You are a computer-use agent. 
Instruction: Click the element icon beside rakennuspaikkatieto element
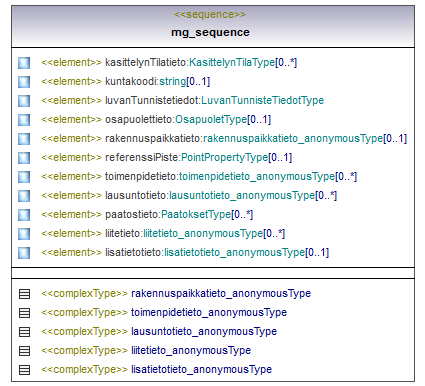tap(24, 139)
